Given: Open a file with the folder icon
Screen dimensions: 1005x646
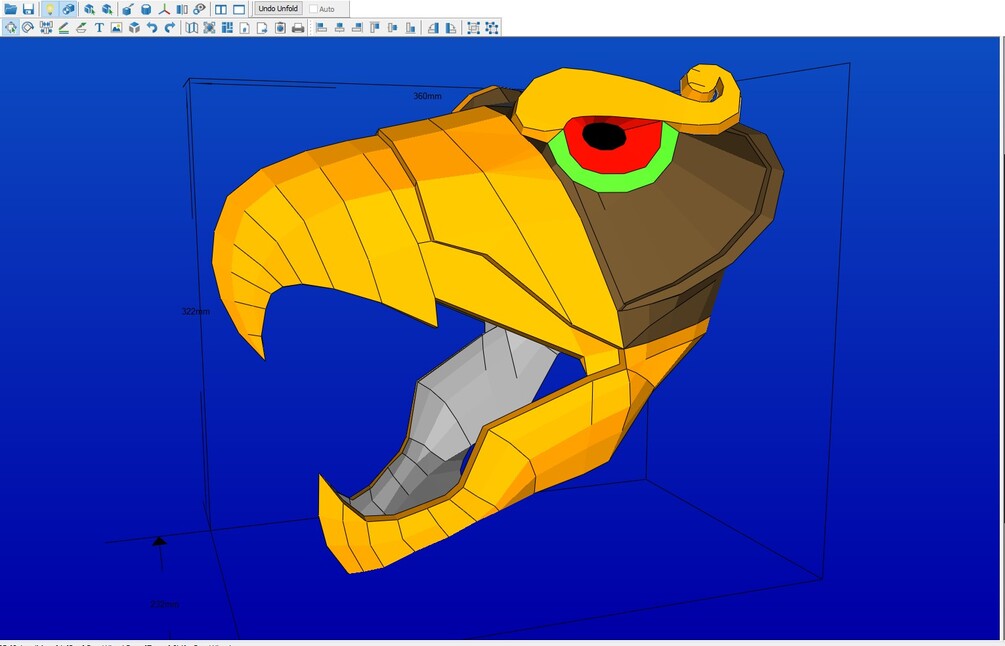Looking at the screenshot, I should click(x=11, y=9).
